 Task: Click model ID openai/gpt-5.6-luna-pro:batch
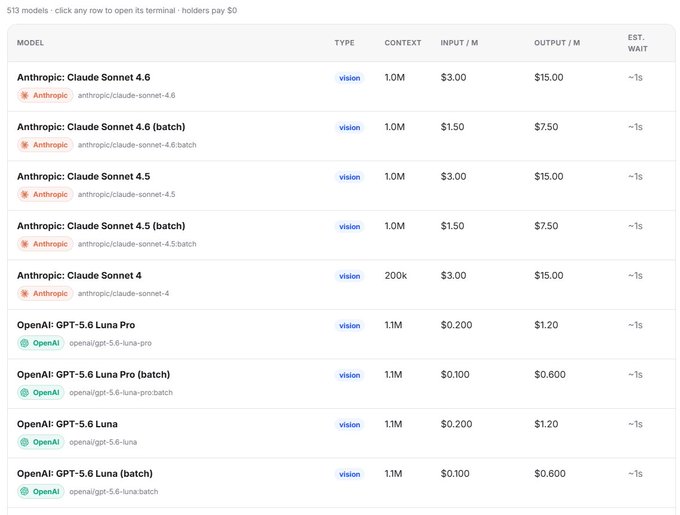click(121, 392)
